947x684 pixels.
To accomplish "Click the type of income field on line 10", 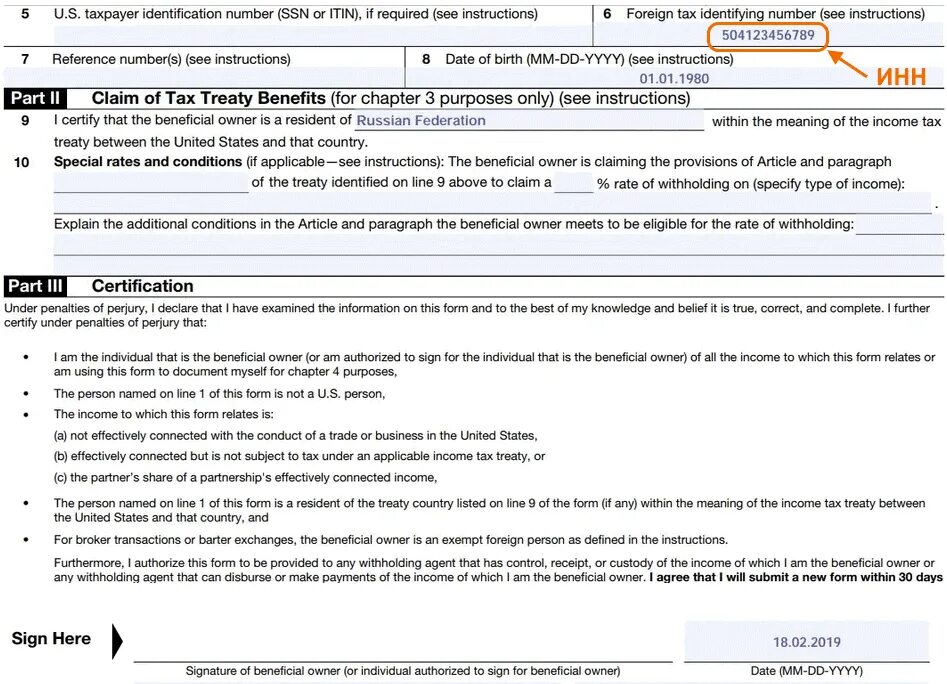I will coord(492,203).
